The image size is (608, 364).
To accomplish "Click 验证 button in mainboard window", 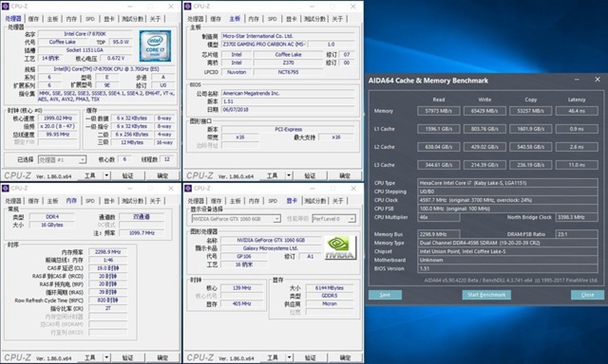I will (310, 176).
